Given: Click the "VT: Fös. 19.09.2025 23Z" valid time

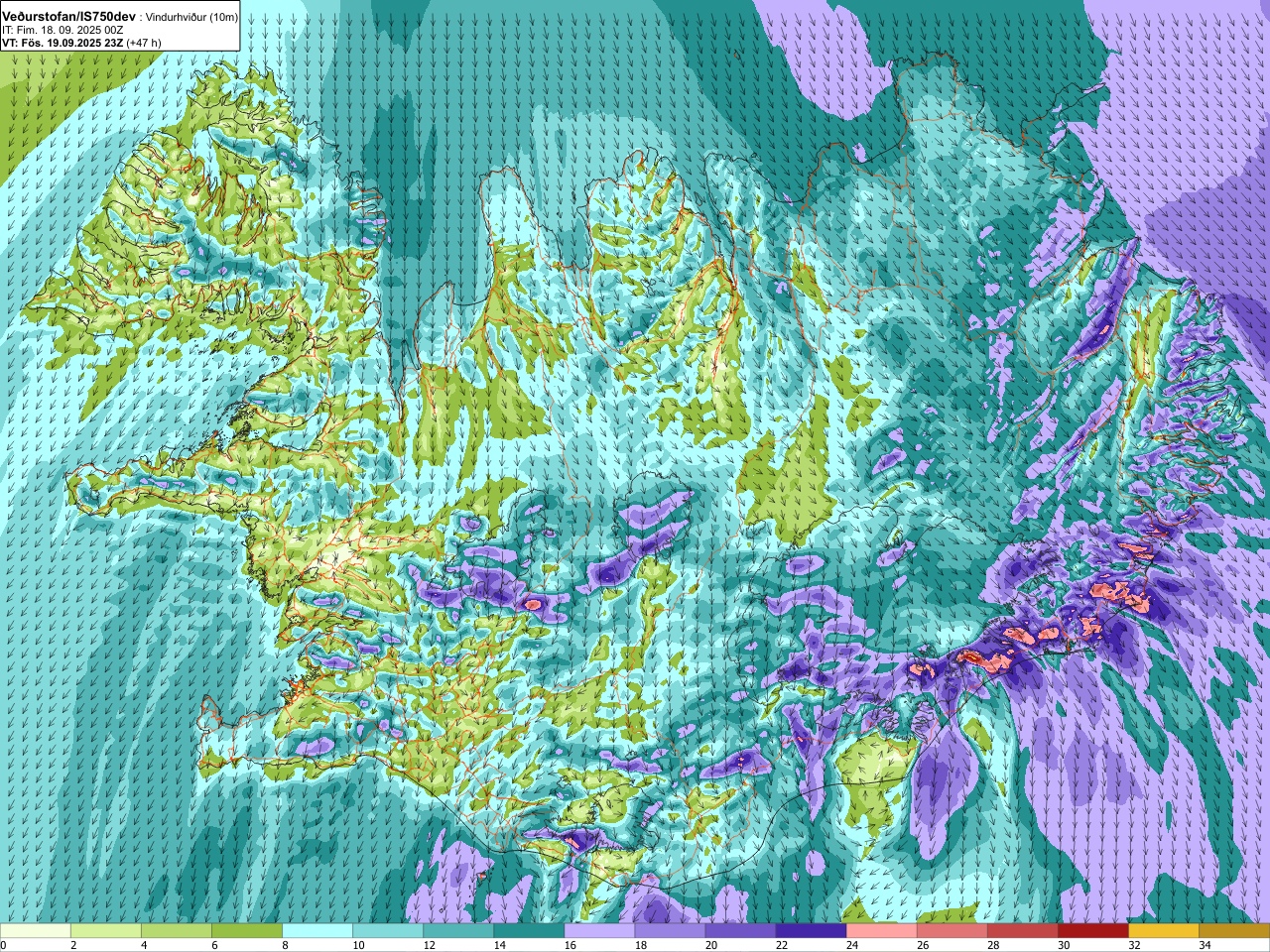Looking at the screenshot, I should coord(63,43).
